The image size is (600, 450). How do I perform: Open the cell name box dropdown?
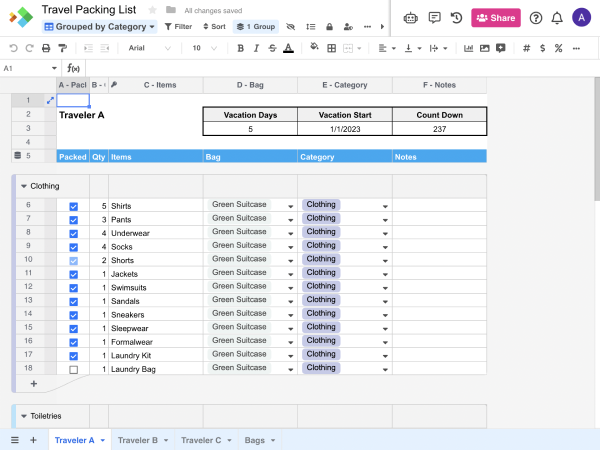tap(54, 68)
